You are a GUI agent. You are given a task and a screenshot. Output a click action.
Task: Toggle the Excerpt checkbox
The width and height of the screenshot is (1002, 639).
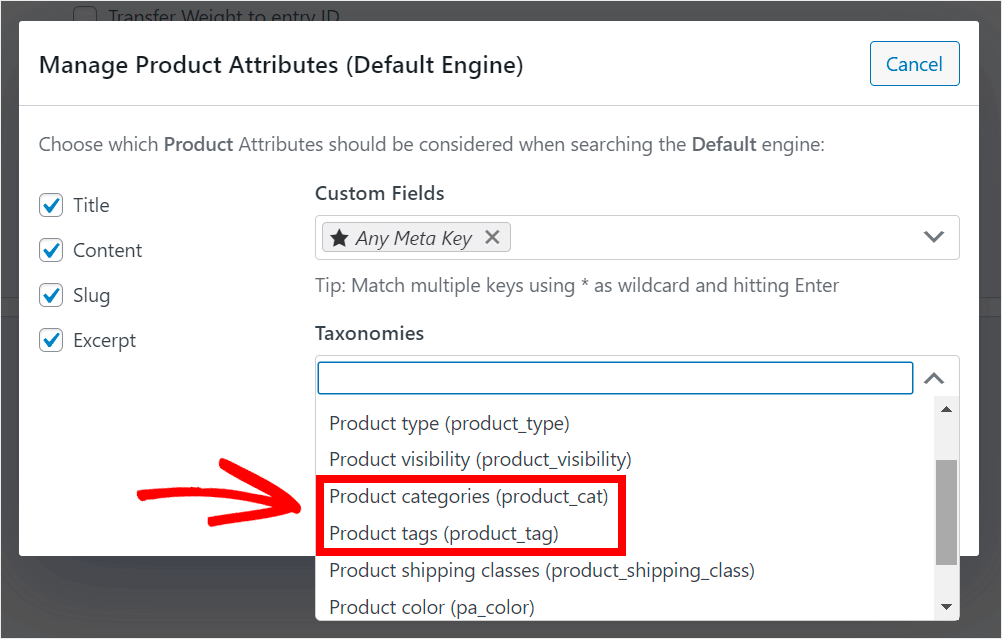point(51,341)
